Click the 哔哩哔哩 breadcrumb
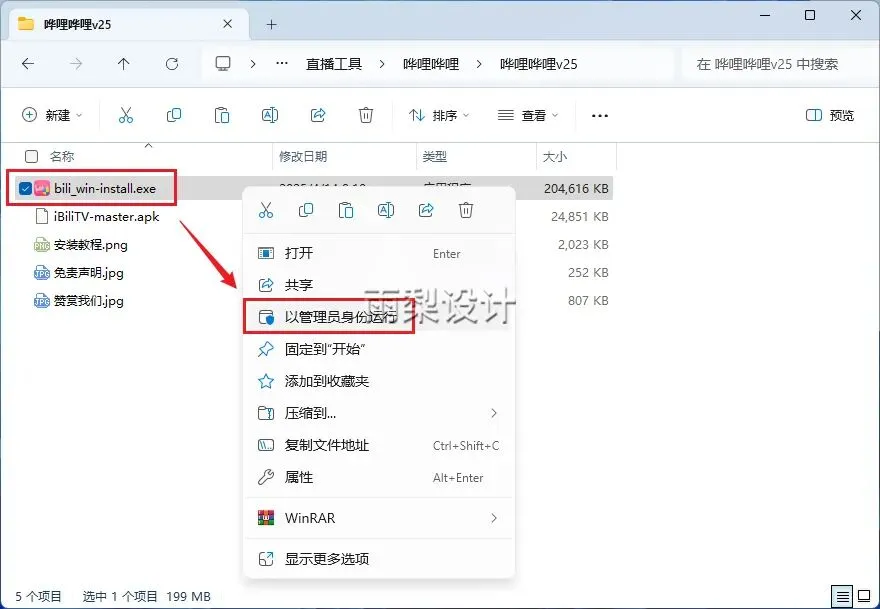Viewport: 880px width, 609px height. 431,64
